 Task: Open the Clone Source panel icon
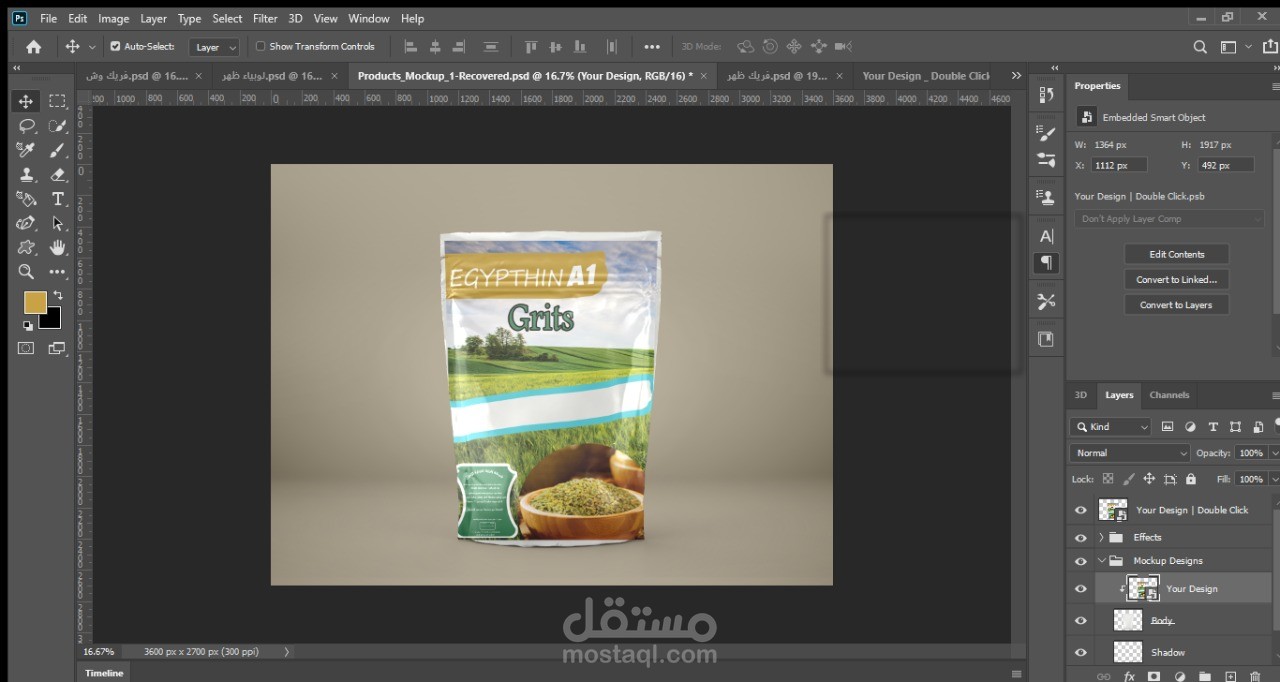tap(1046, 197)
